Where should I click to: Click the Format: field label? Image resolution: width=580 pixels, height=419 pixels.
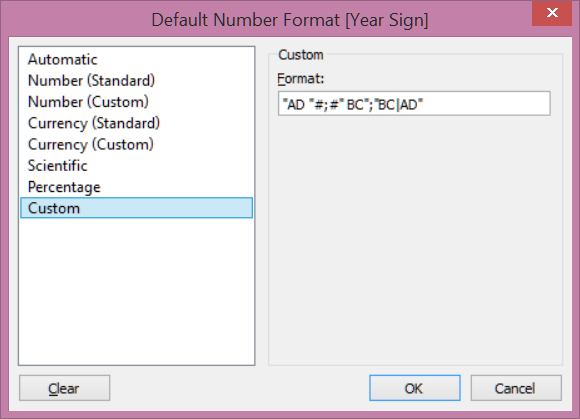(x=300, y=79)
